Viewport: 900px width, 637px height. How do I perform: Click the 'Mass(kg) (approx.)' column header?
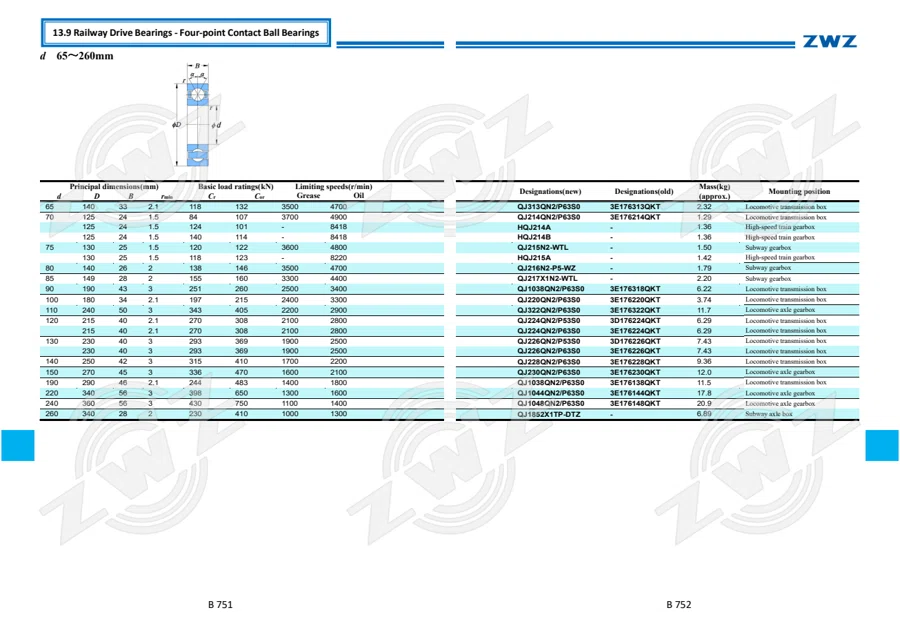714,191
